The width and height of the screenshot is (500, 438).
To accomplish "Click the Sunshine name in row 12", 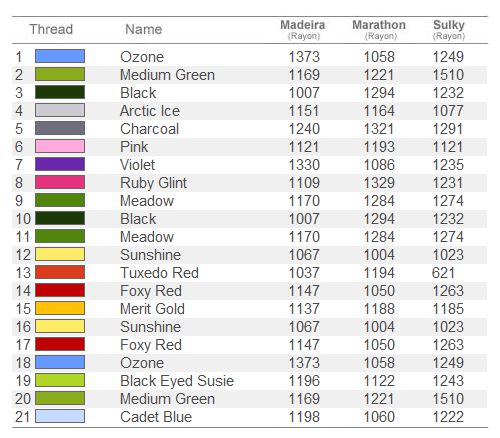I will point(150,255).
